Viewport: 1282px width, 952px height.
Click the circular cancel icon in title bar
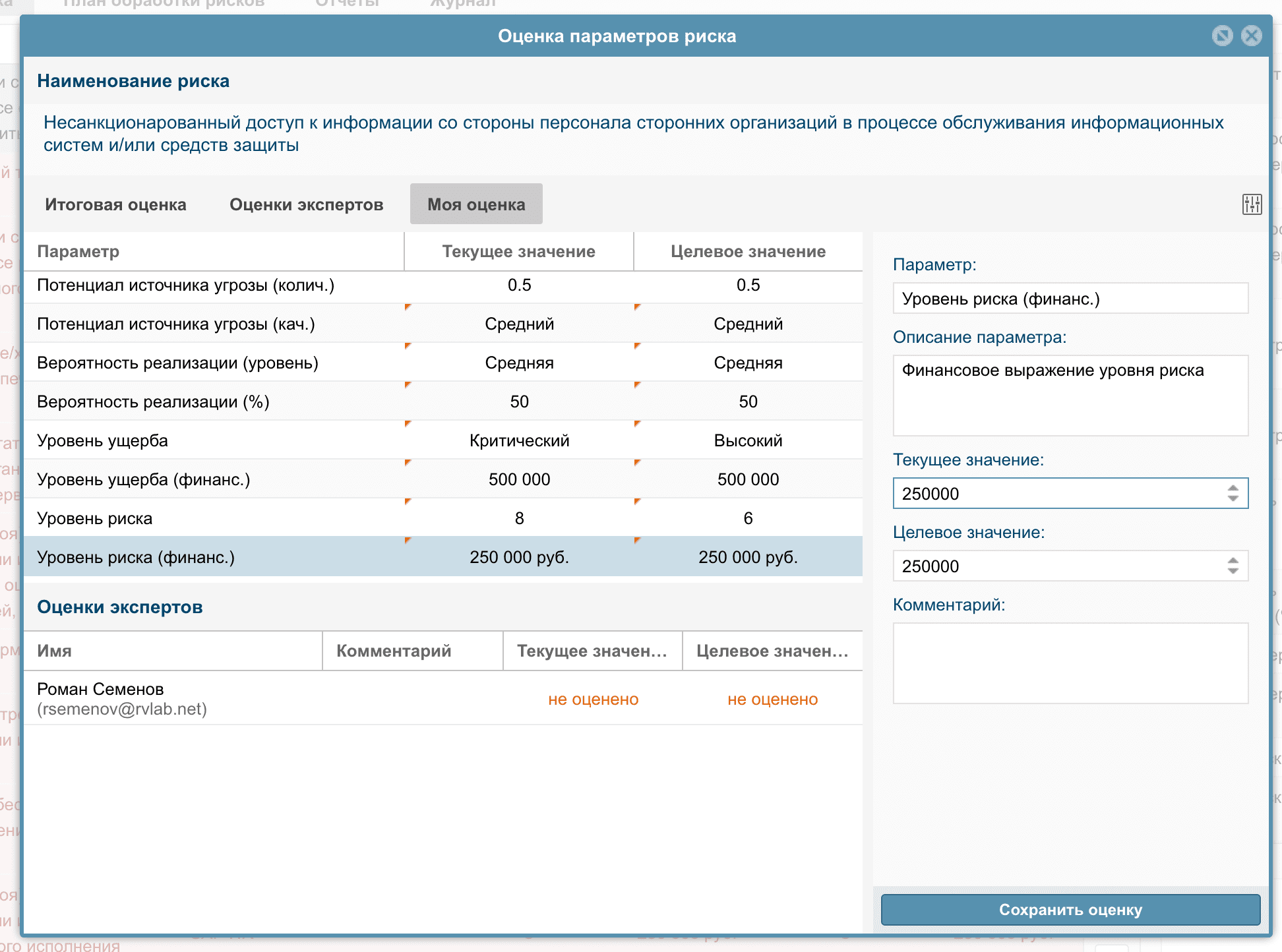pos(1222,36)
